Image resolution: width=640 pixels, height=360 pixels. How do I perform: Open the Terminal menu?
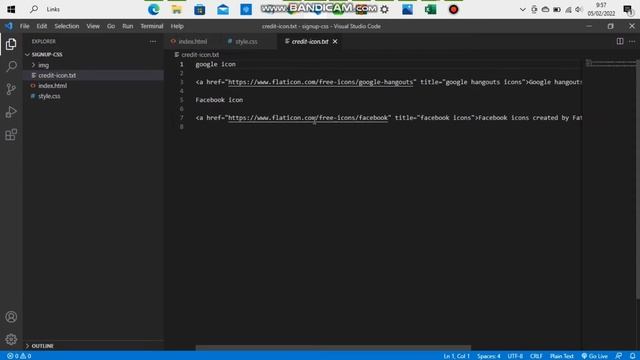click(x=152, y=26)
